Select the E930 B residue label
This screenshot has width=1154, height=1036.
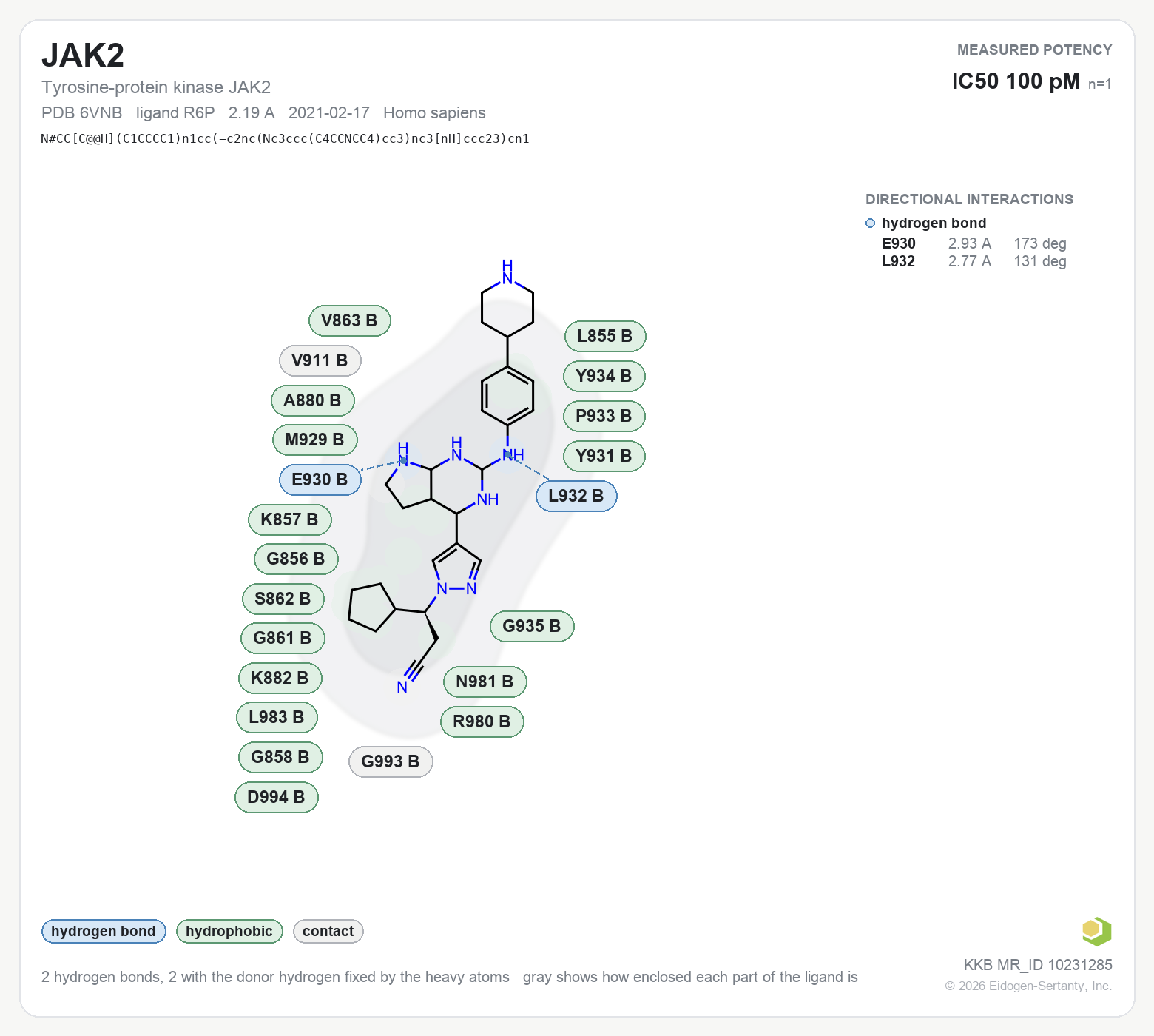coord(320,480)
